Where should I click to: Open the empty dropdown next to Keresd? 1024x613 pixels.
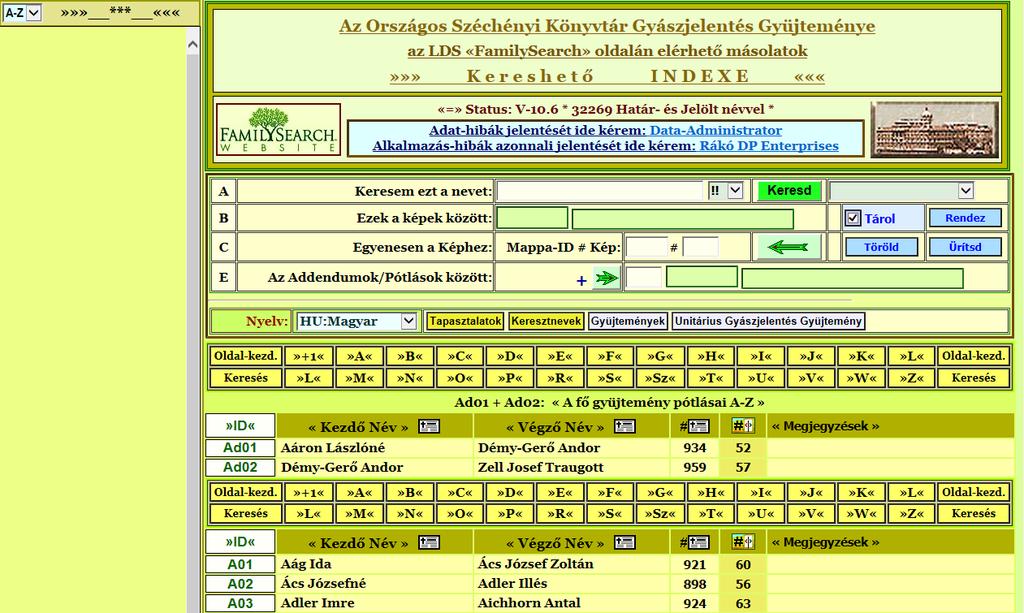point(901,191)
